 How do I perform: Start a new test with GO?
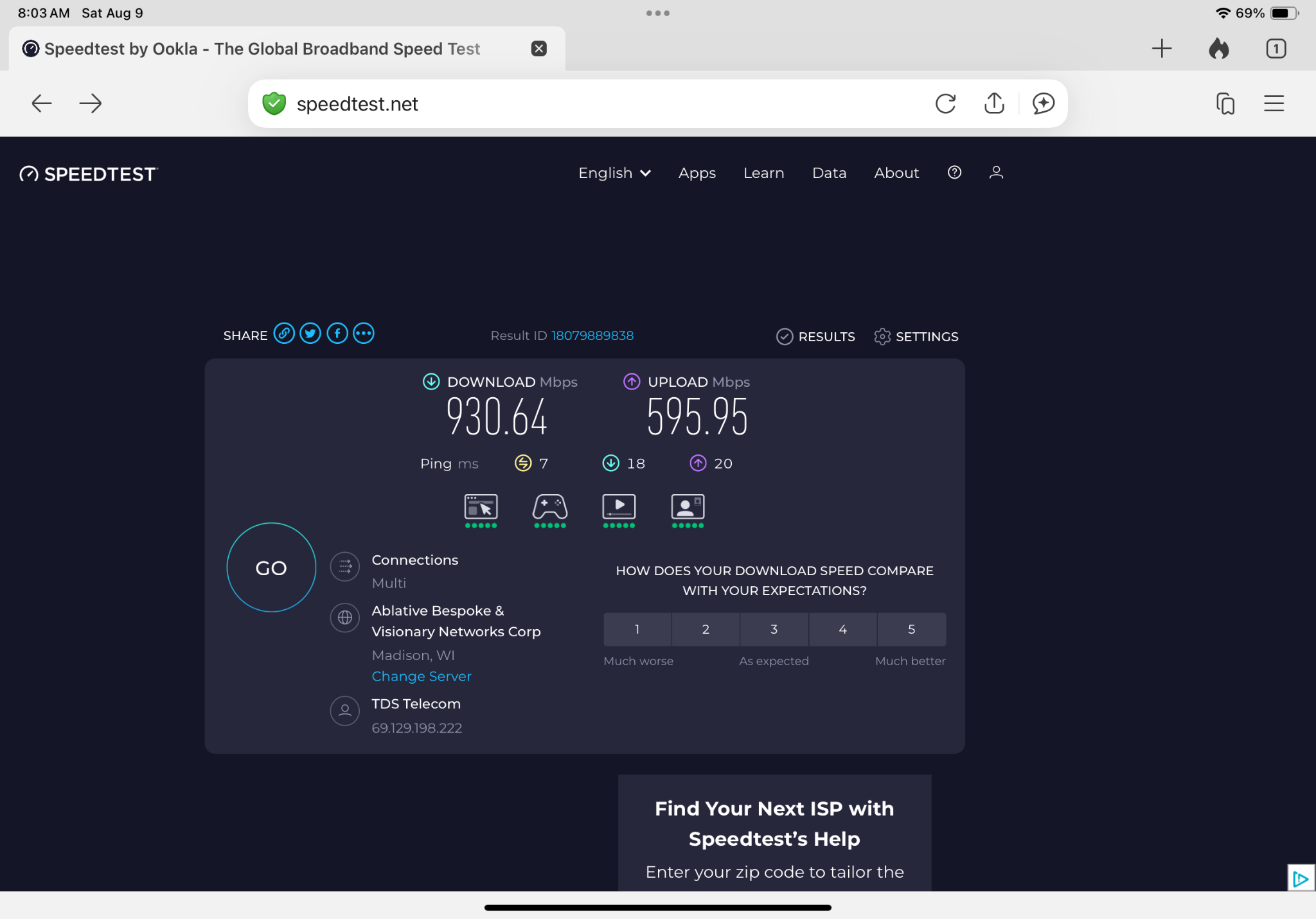pos(271,567)
